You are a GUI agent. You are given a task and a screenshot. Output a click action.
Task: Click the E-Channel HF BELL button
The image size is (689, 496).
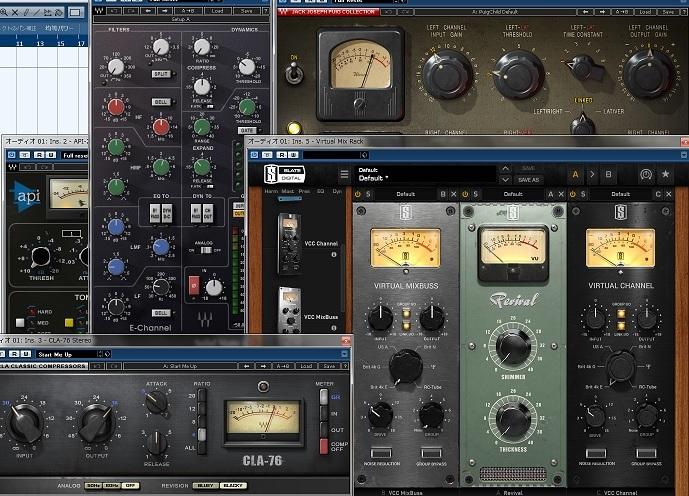161,101
